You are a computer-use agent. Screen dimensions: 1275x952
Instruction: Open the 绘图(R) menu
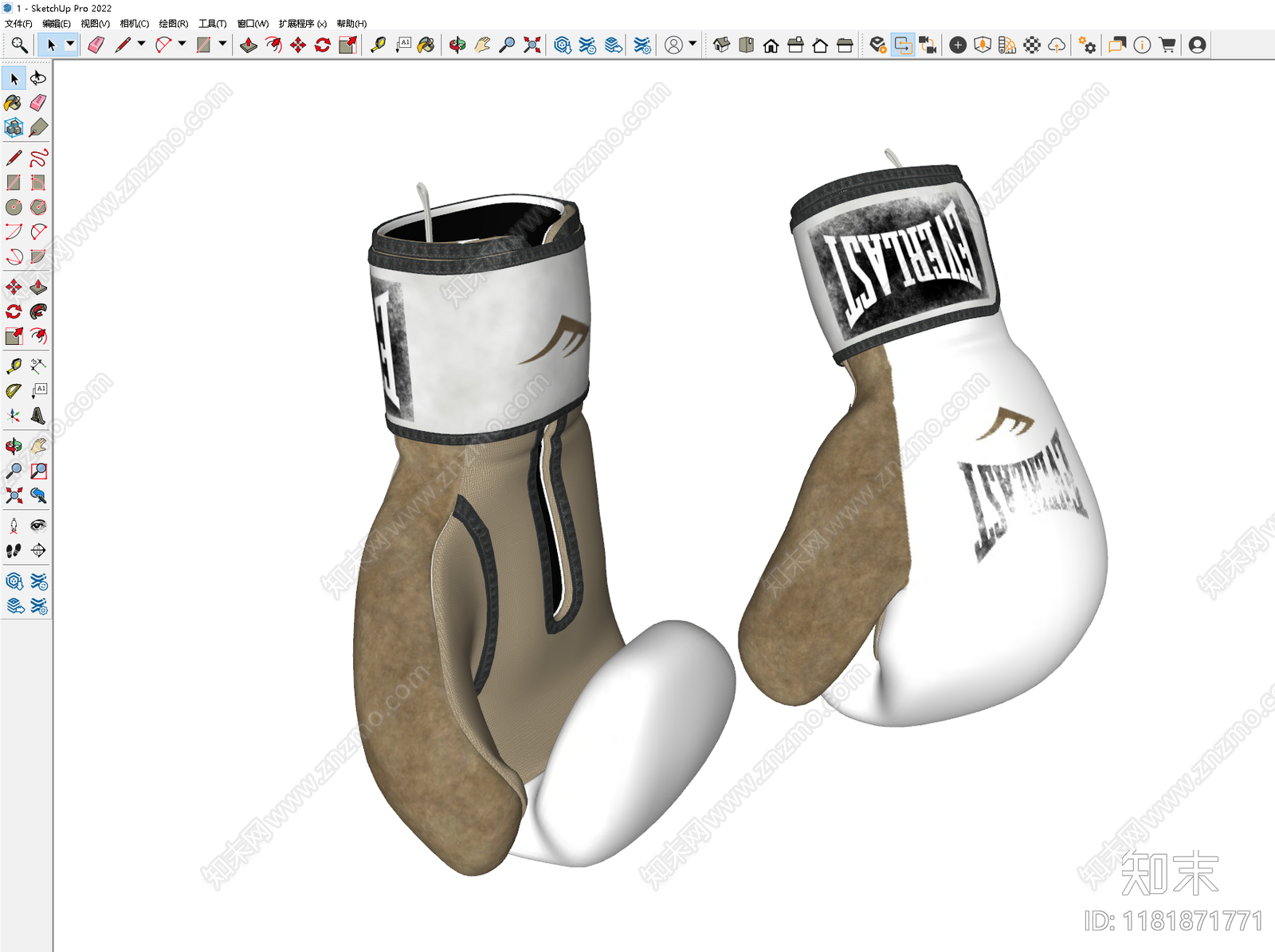(174, 24)
